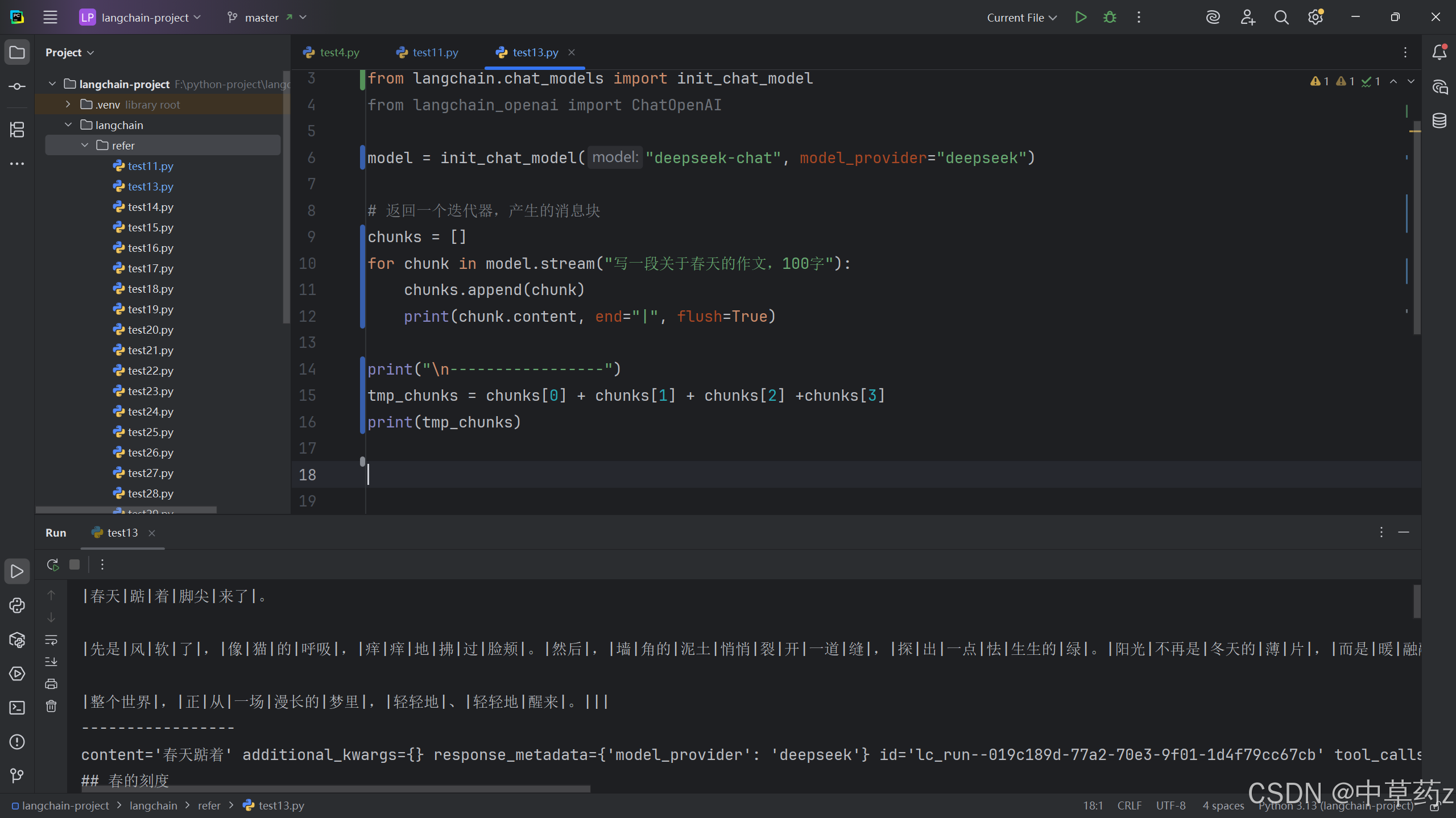Click the Run green play button

1081,17
